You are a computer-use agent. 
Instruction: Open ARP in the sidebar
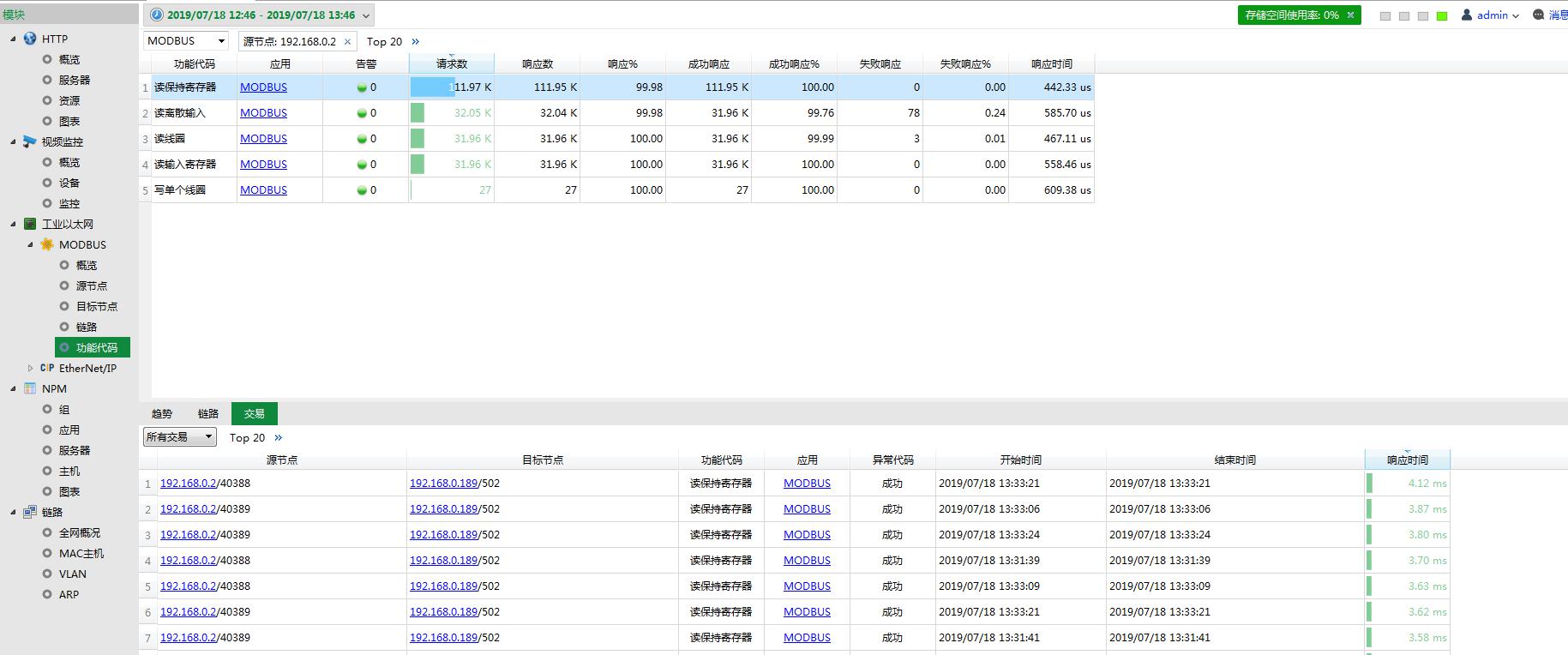[69, 594]
